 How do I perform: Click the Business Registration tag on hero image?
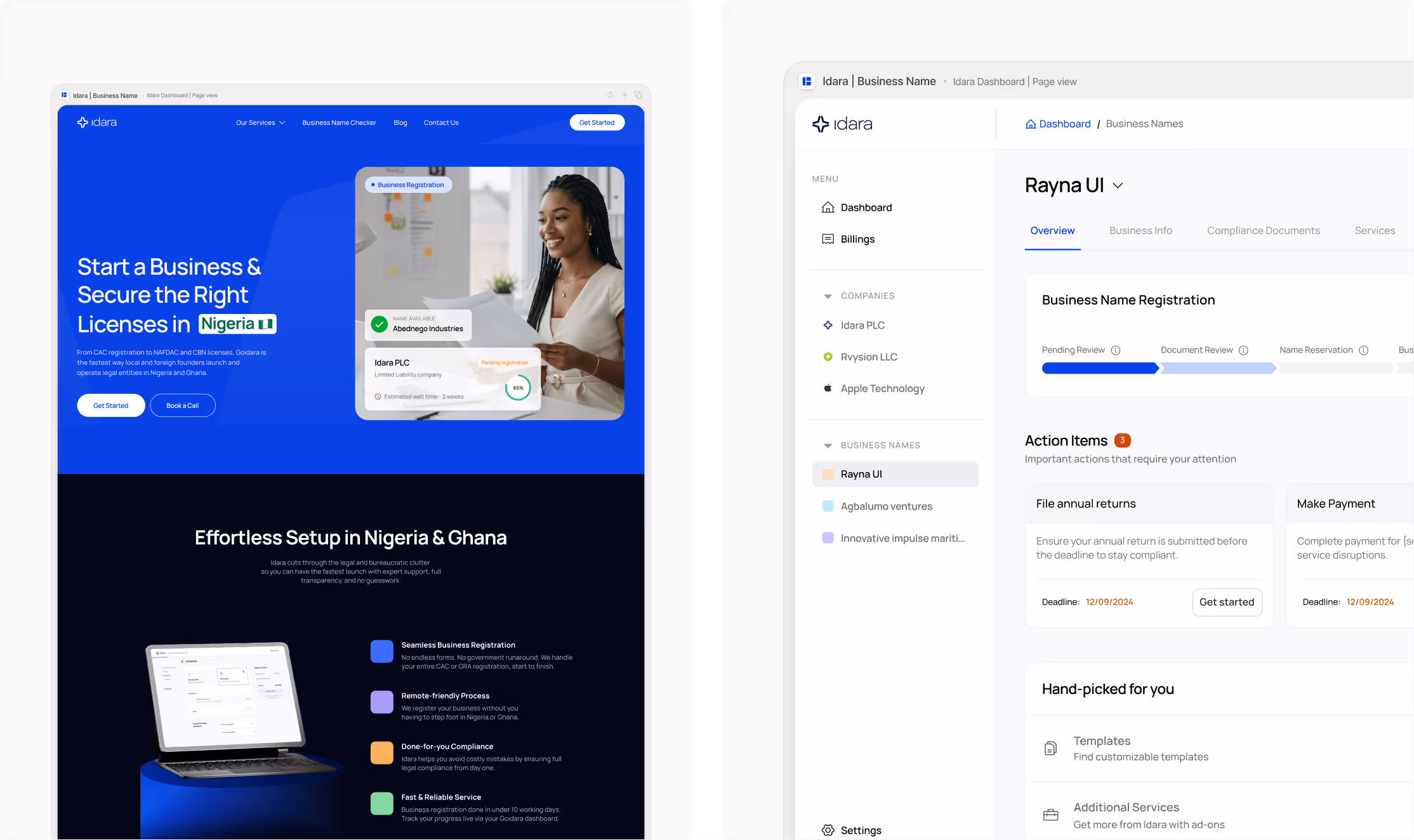(408, 185)
